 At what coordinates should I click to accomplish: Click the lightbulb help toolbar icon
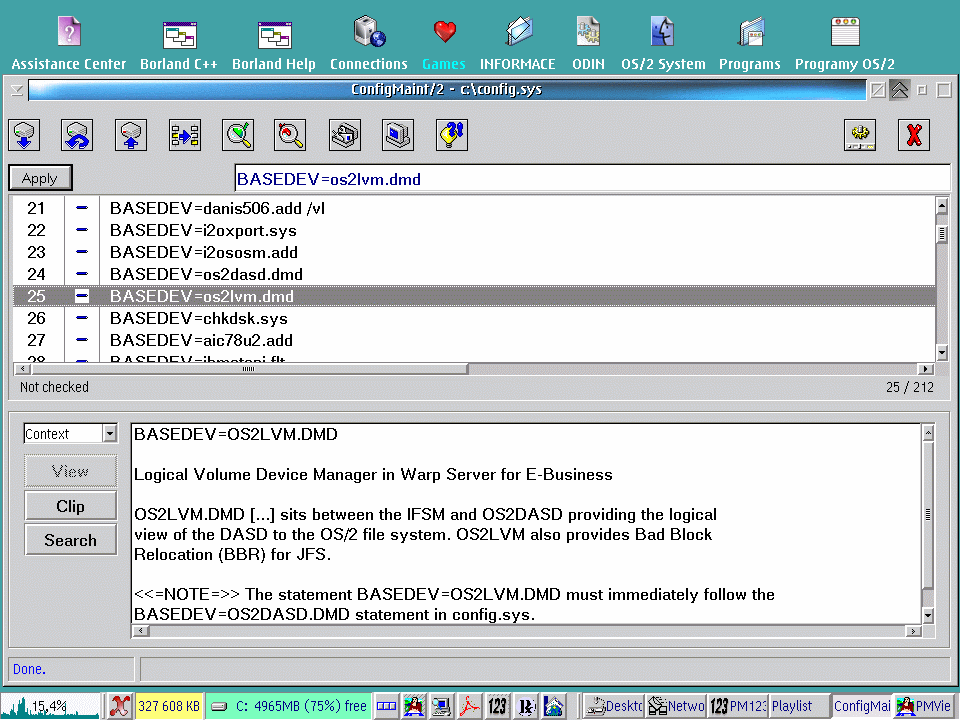pos(452,134)
